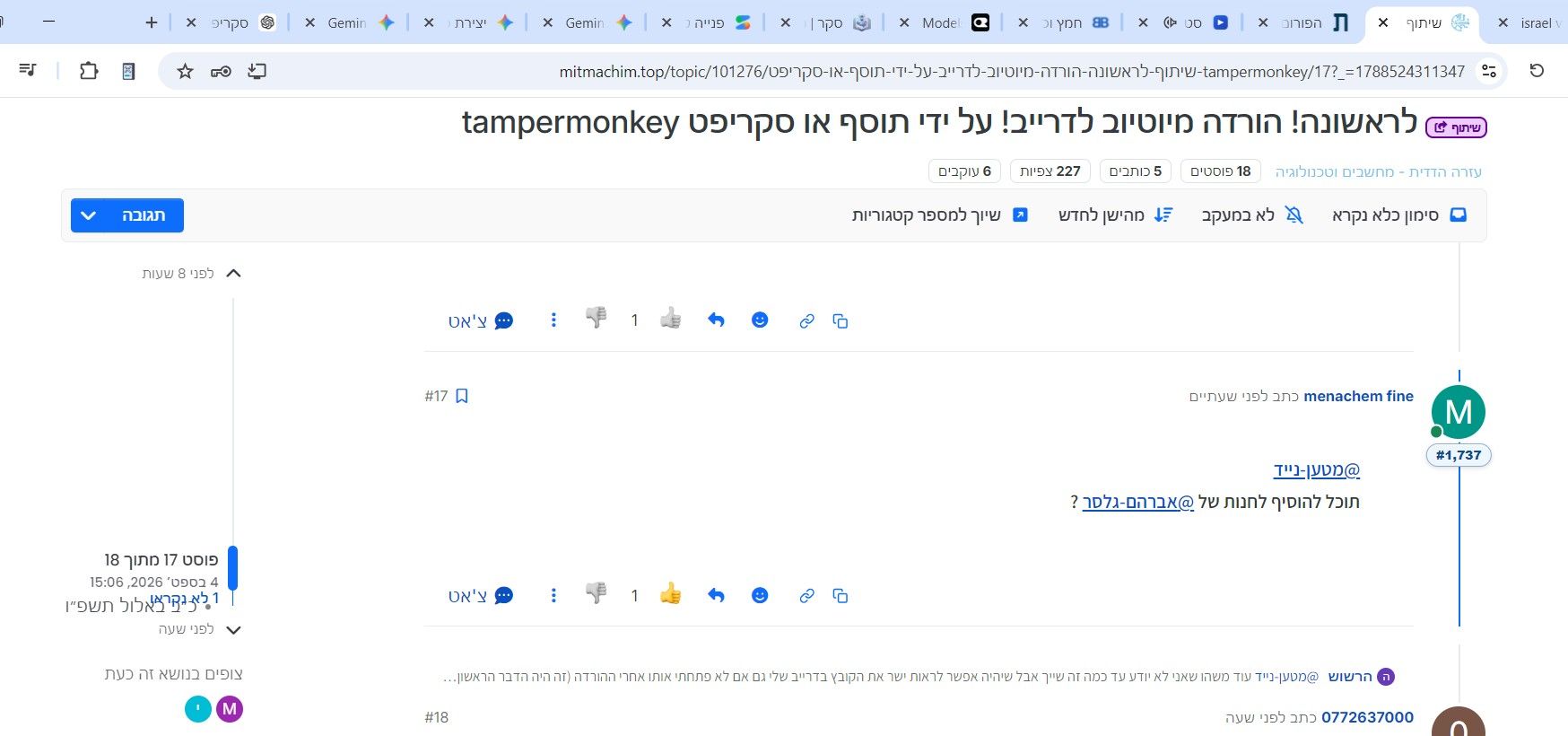
Task: Open site settings icon in address bar
Action: (1489, 71)
